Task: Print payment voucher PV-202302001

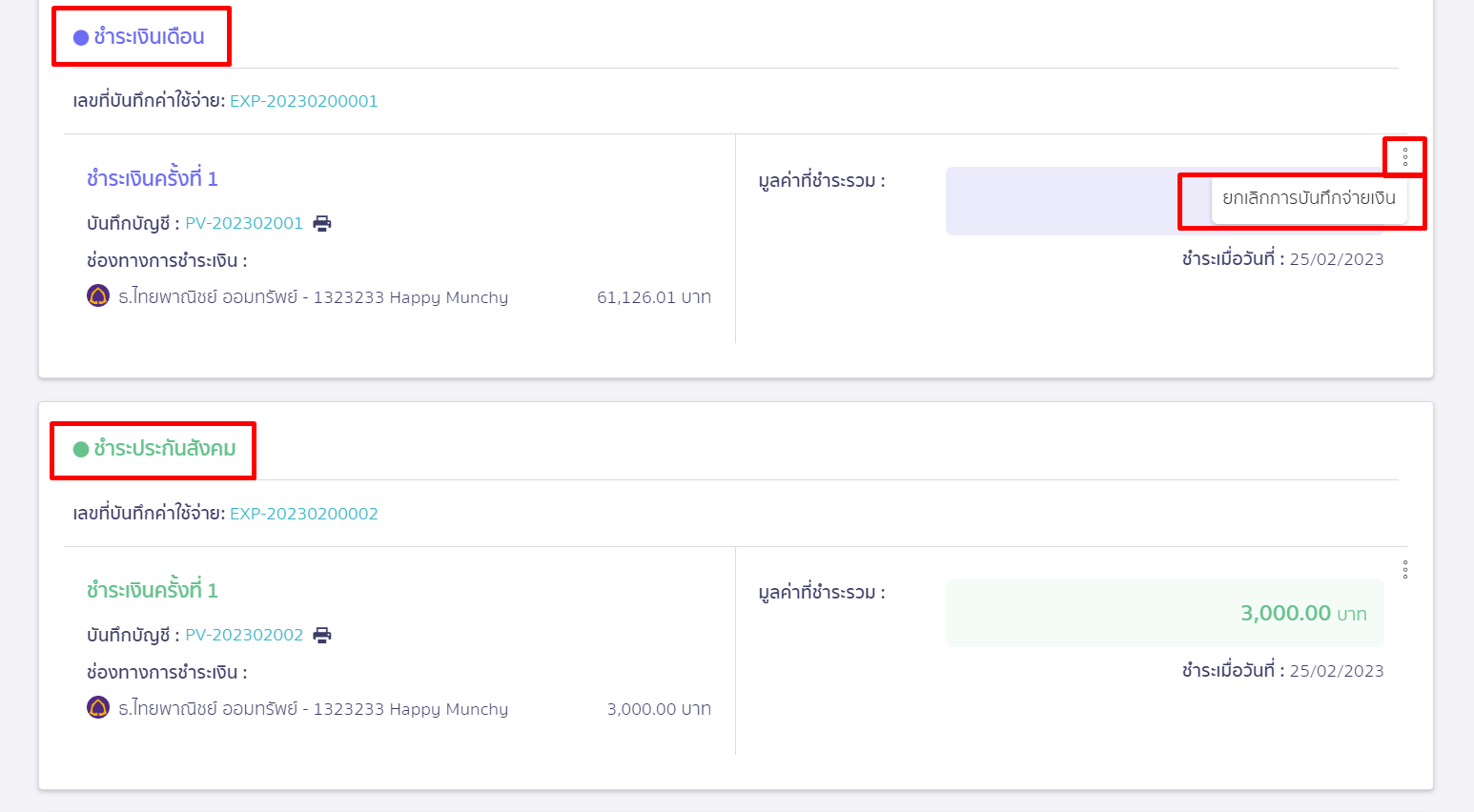Action: (x=322, y=223)
